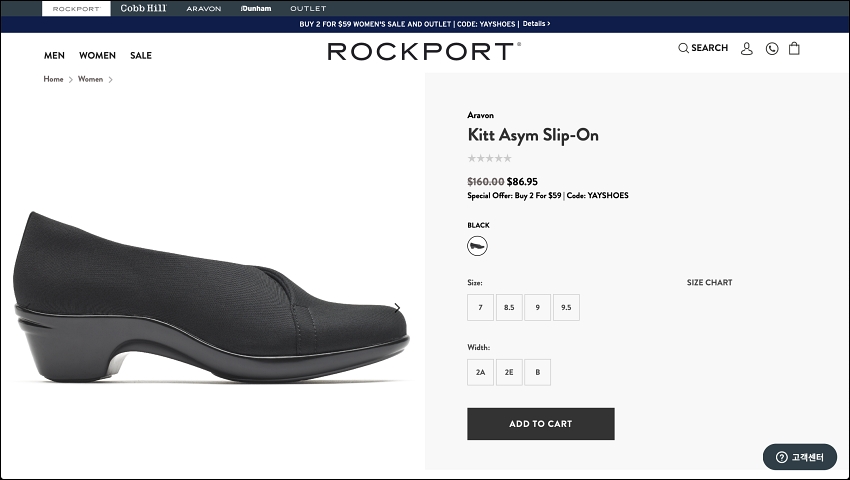
Task: Open the search magnifier icon
Action: pyautogui.click(x=683, y=48)
